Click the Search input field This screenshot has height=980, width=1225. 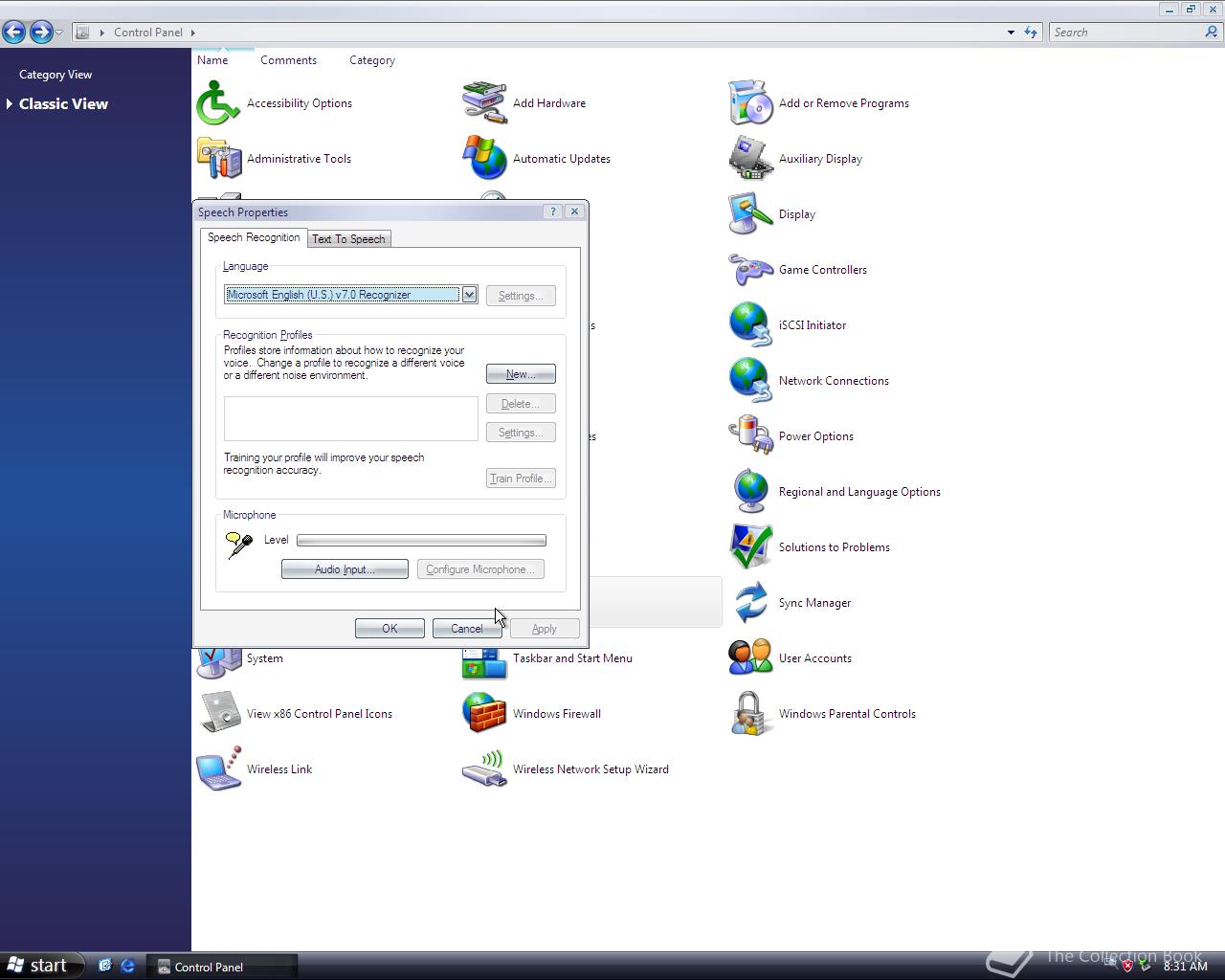(1127, 32)
